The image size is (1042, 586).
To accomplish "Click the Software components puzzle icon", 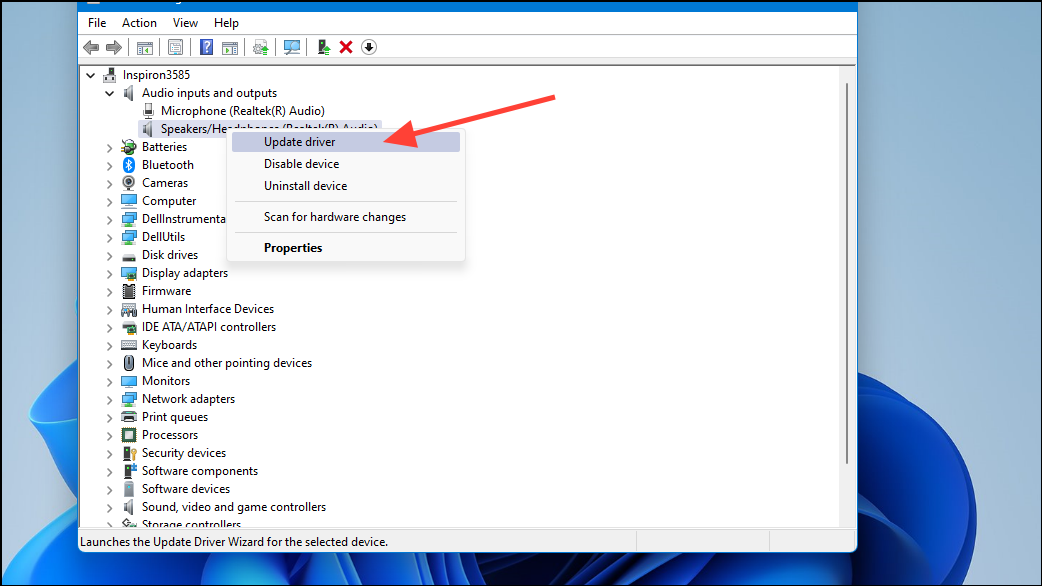I will (129, 471).
